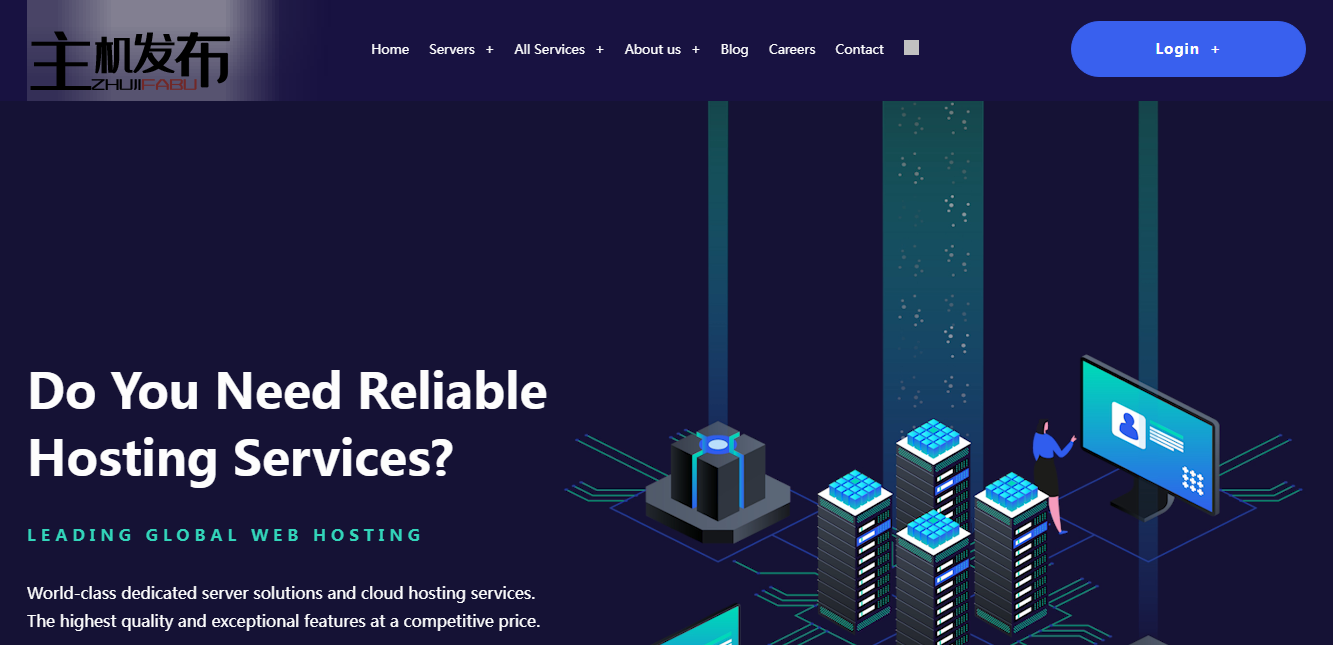Click the 'Do You Need Reliable Hosting Services?' heading
Viewport: 1333px width, 645px height.
[287, 424]
